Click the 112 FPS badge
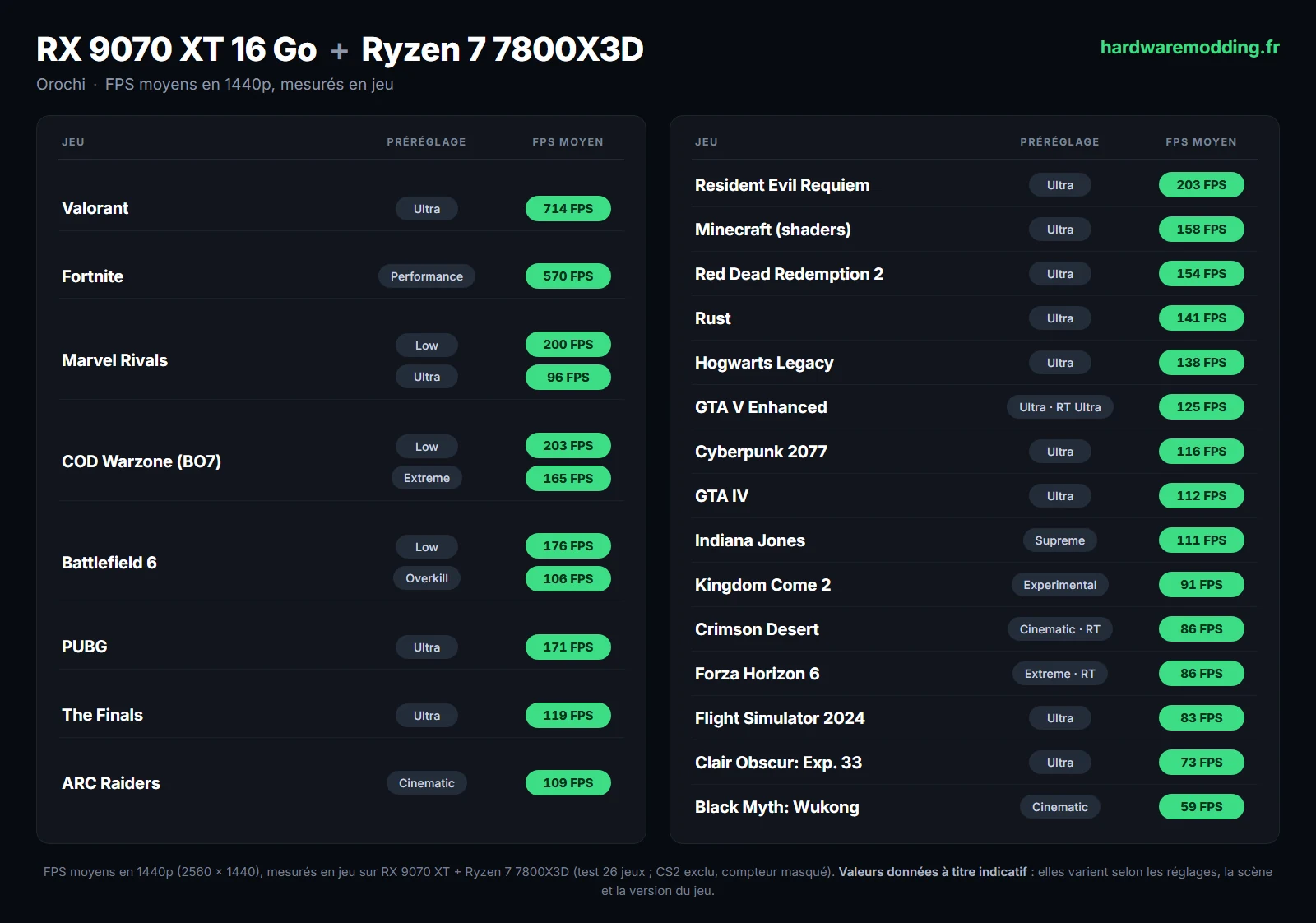Screen dimensions: 1316x923 [1202, 496]
